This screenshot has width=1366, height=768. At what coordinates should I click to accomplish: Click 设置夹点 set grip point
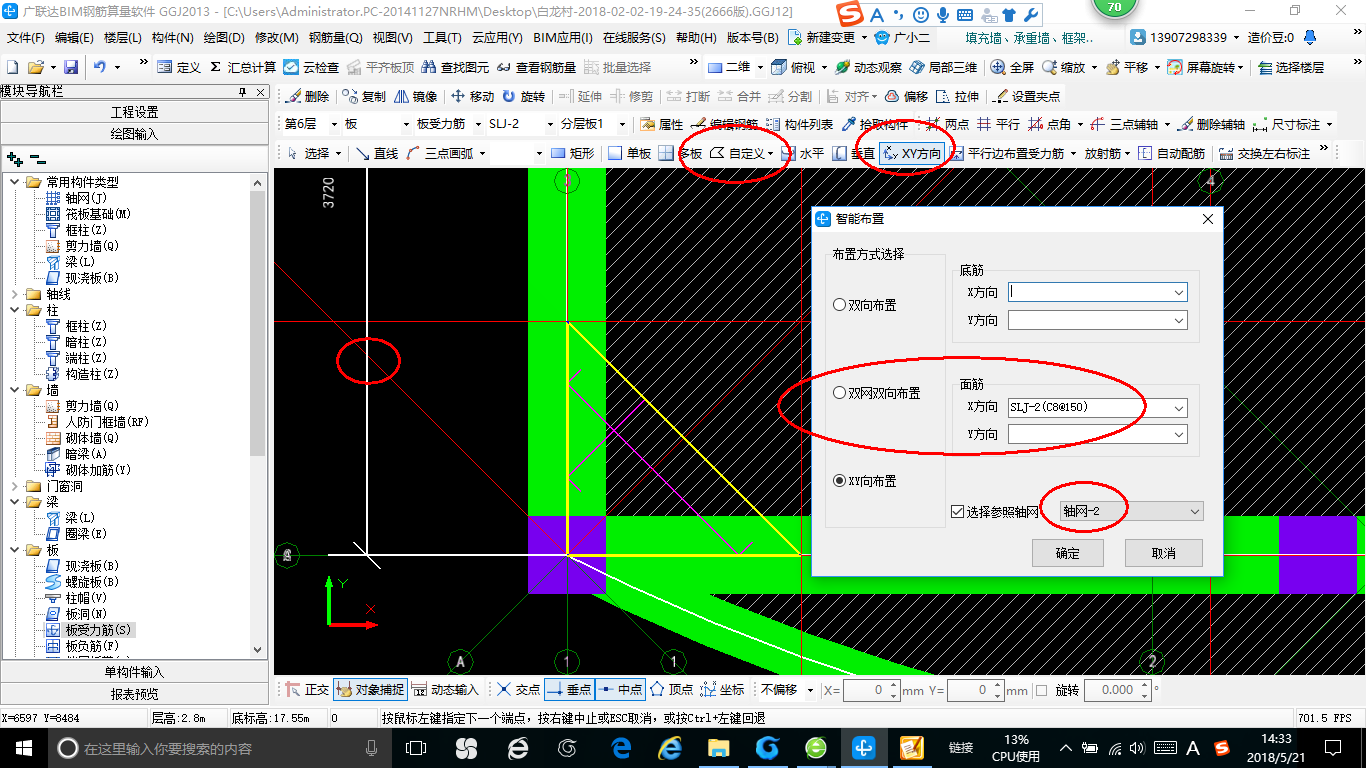coord(1027,96)
